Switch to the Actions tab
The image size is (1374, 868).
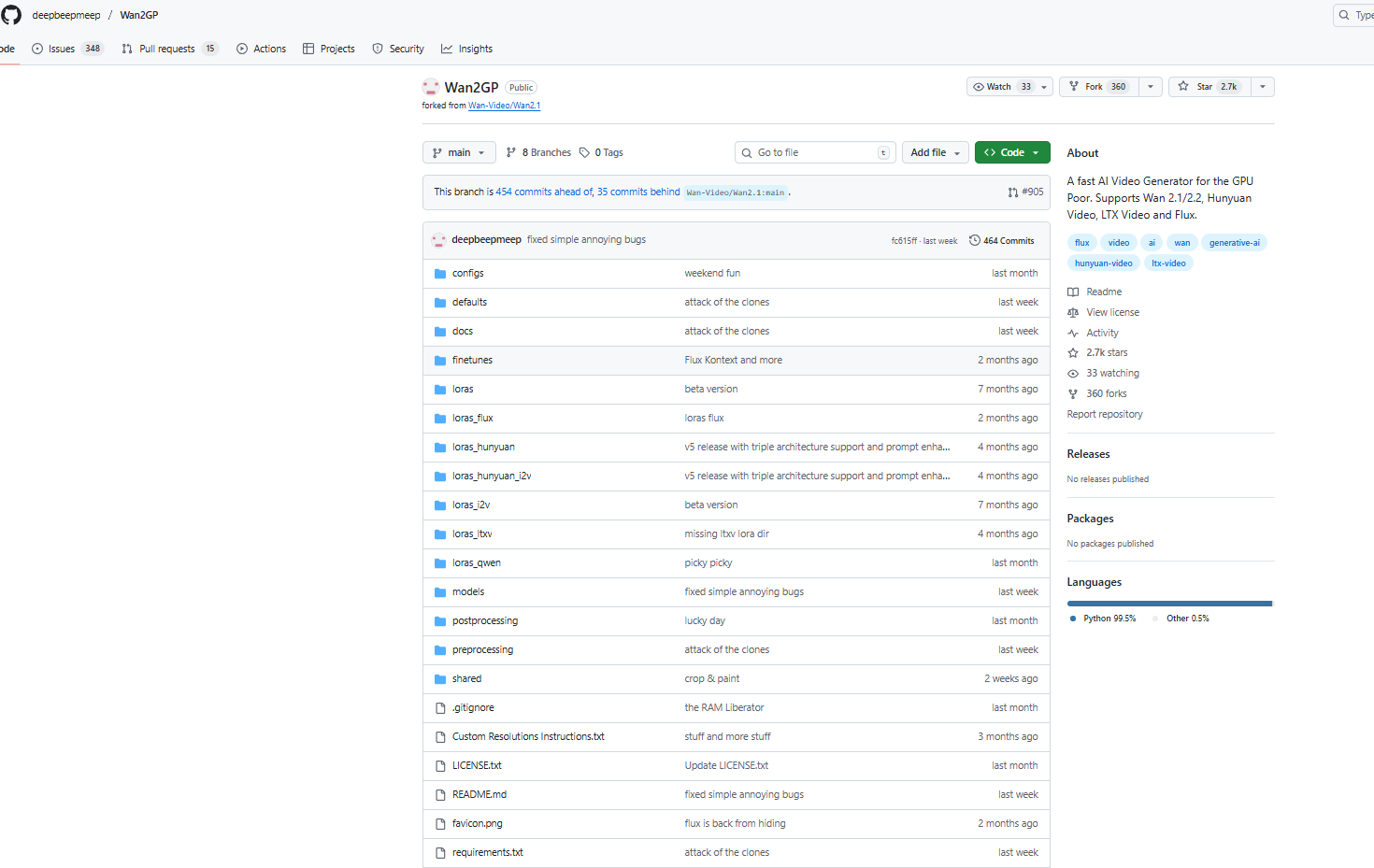click(262, 49)
